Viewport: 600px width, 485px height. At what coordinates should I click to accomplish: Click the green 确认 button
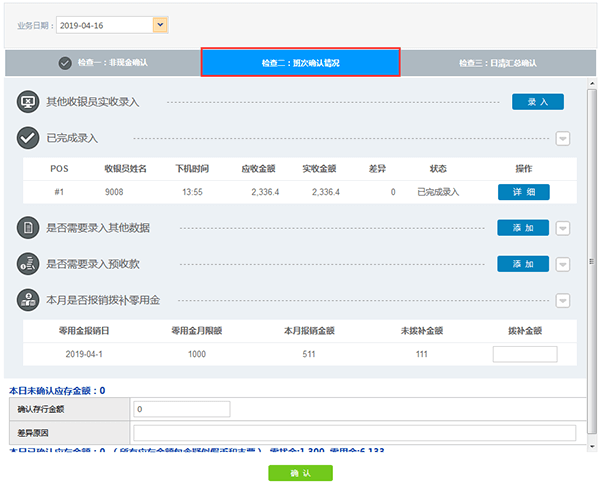[300, 473]
